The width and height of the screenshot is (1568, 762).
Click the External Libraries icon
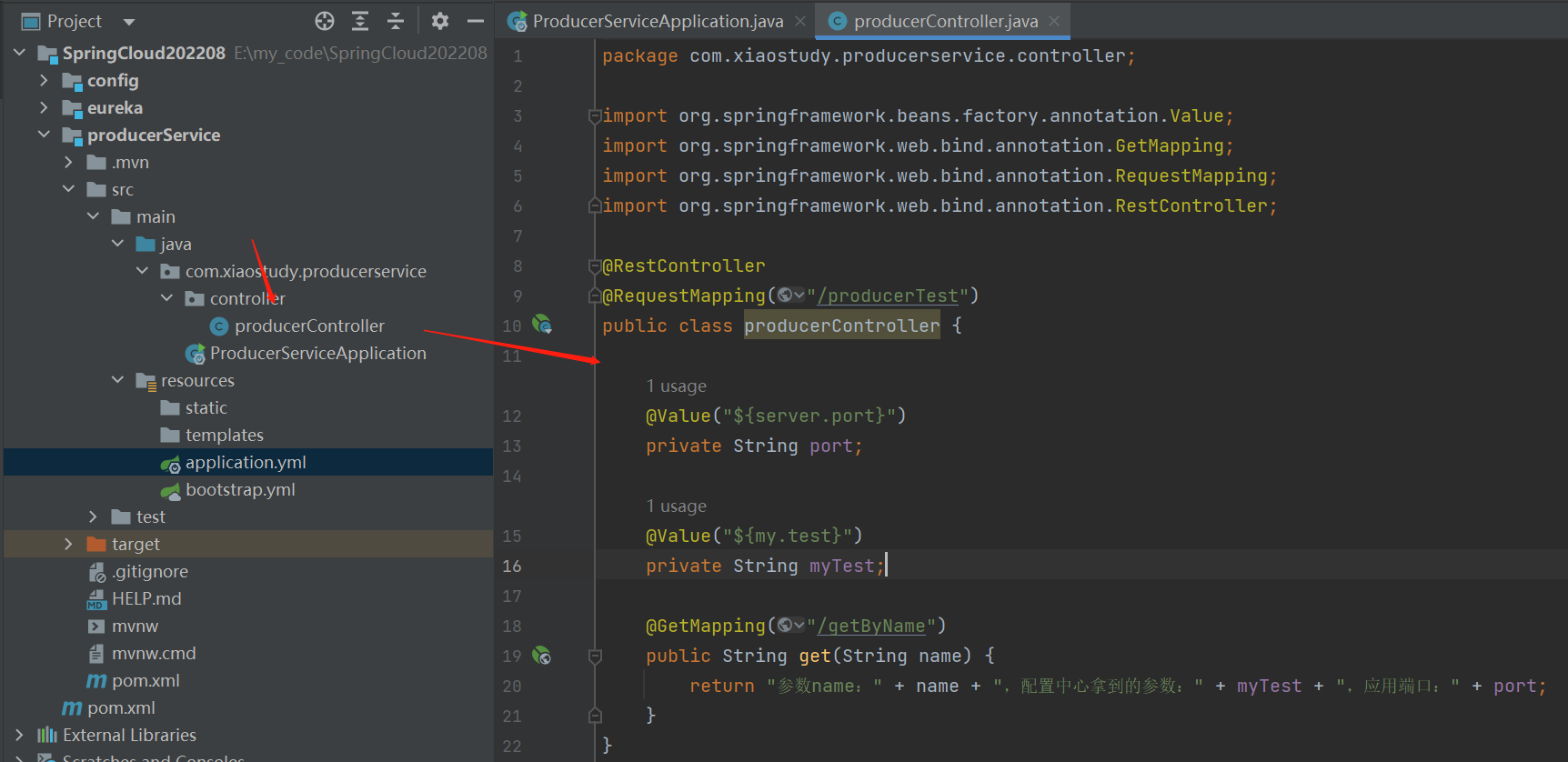pos(47,735)
